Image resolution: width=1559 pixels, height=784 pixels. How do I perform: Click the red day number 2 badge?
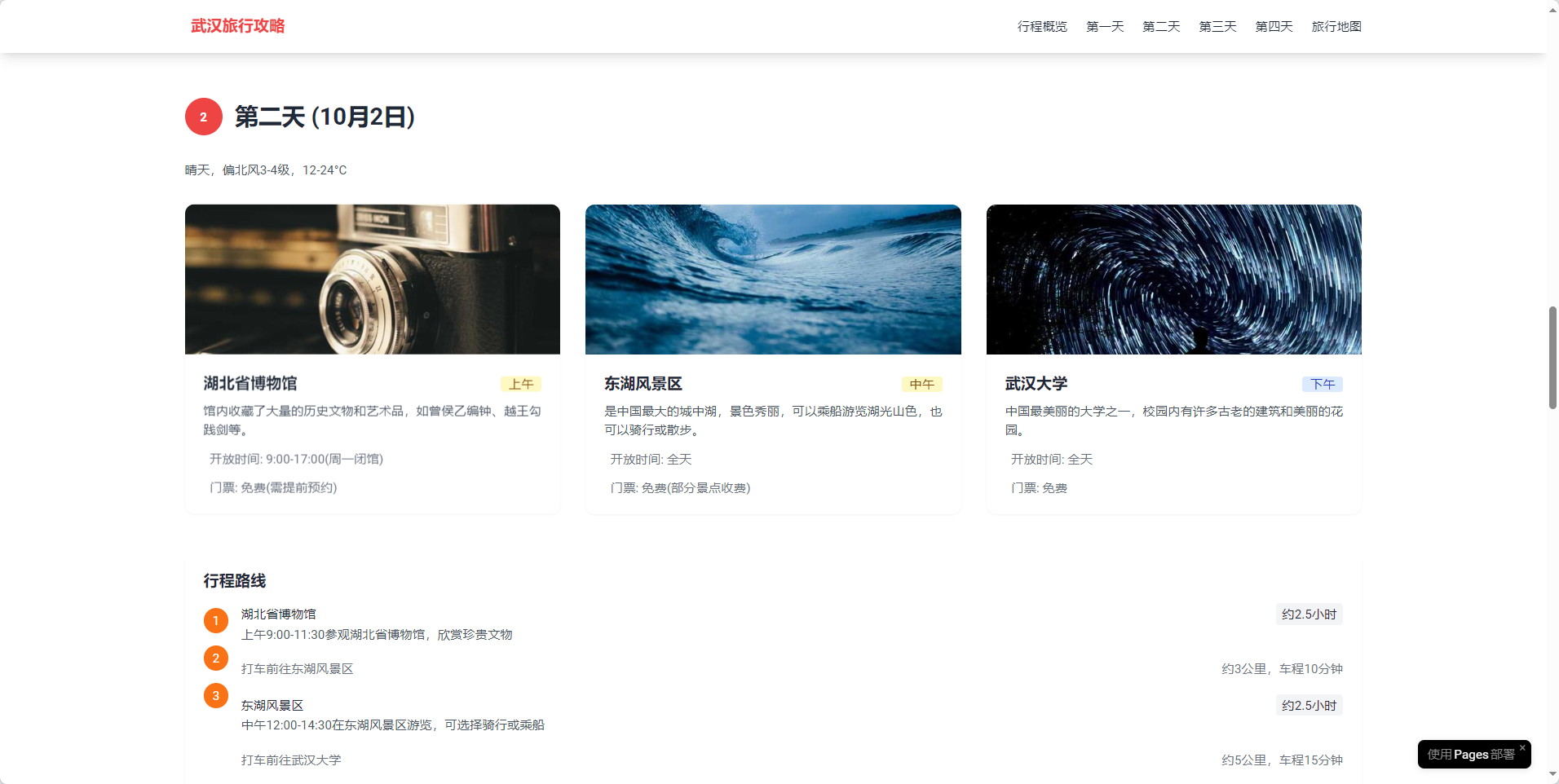click(204, 117)
